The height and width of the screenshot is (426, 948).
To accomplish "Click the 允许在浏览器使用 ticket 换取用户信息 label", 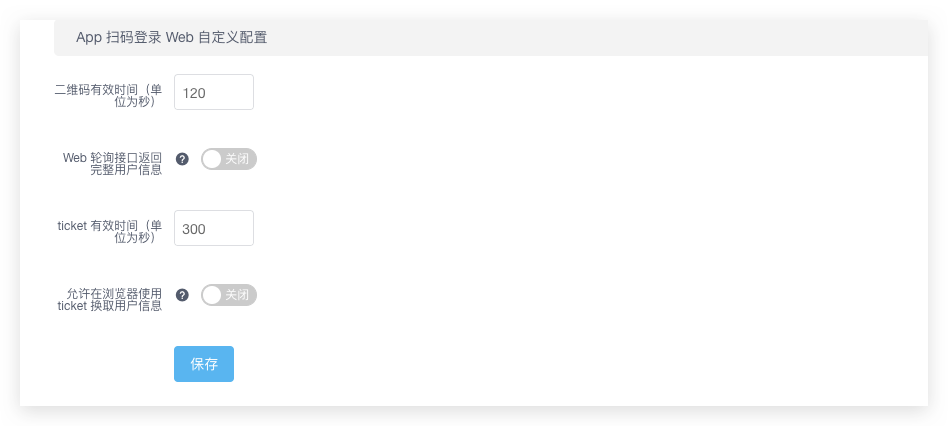I will click(x=109, y=300).
